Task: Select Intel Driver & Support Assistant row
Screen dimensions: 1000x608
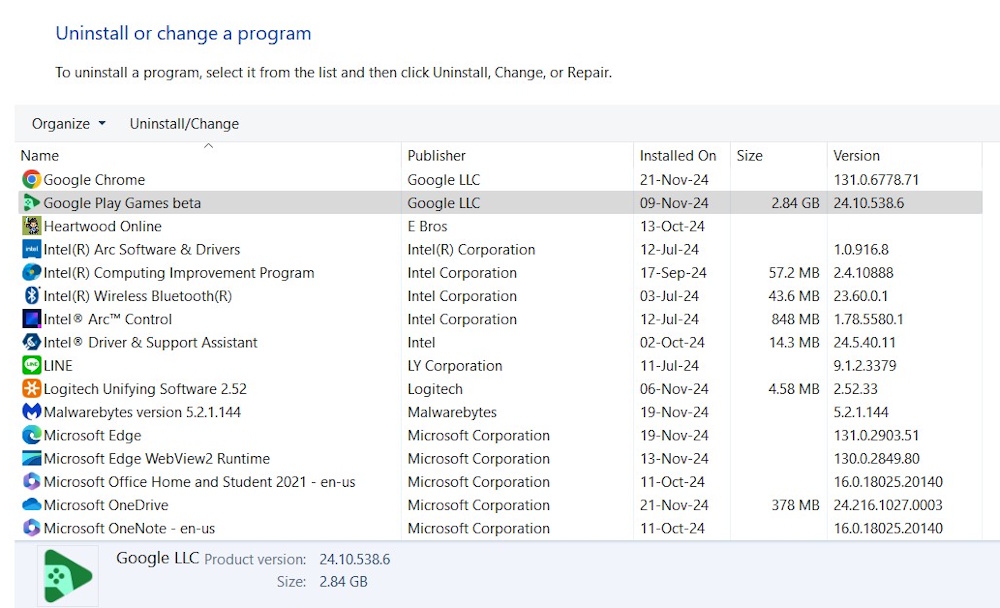Action: (x=150, y=343)
